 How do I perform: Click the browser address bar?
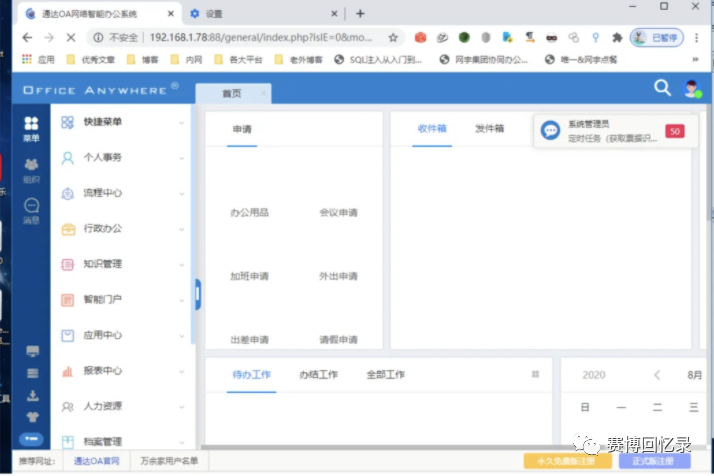[x=244, y=37]
